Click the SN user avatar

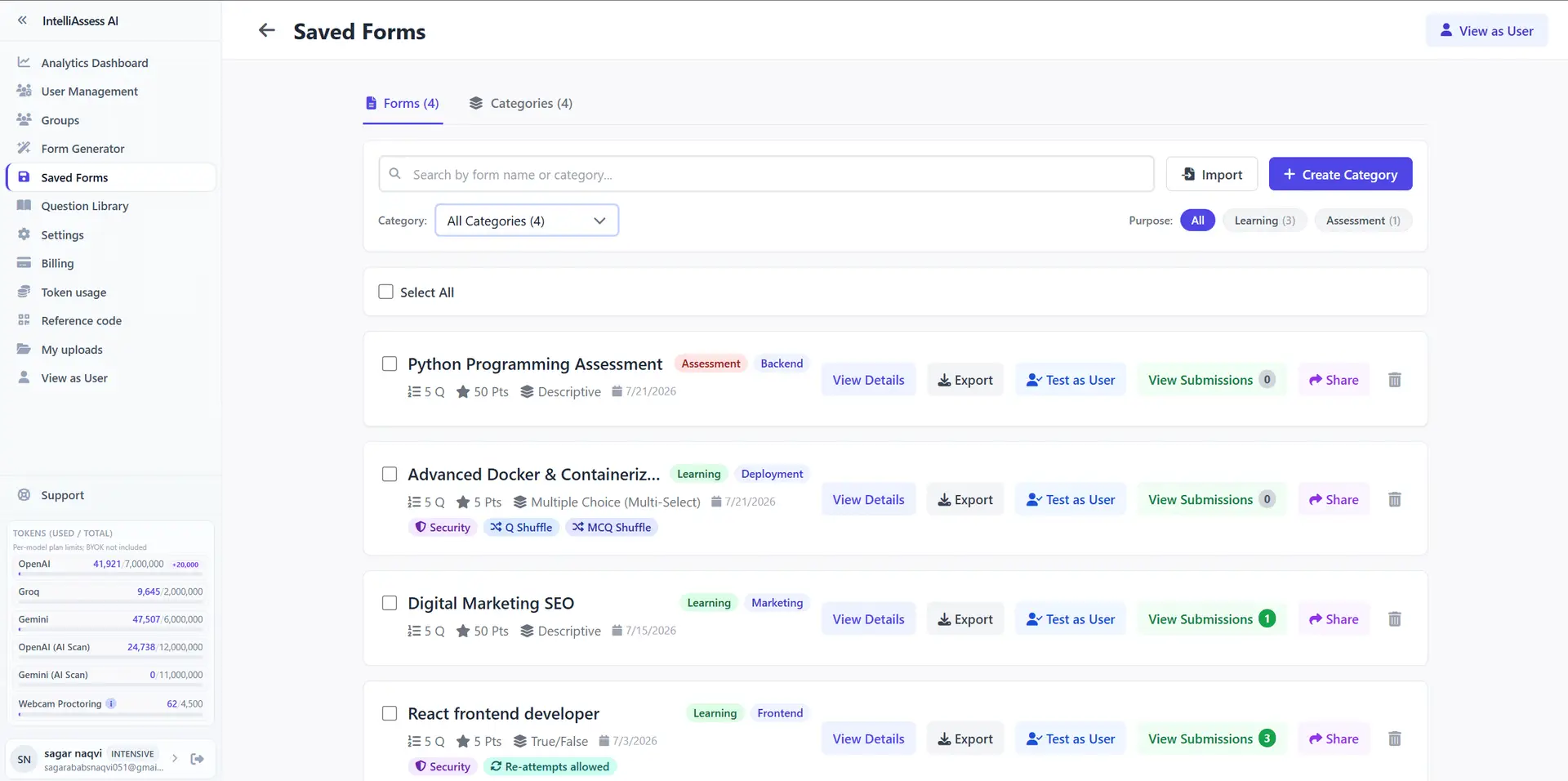point(24,760)
